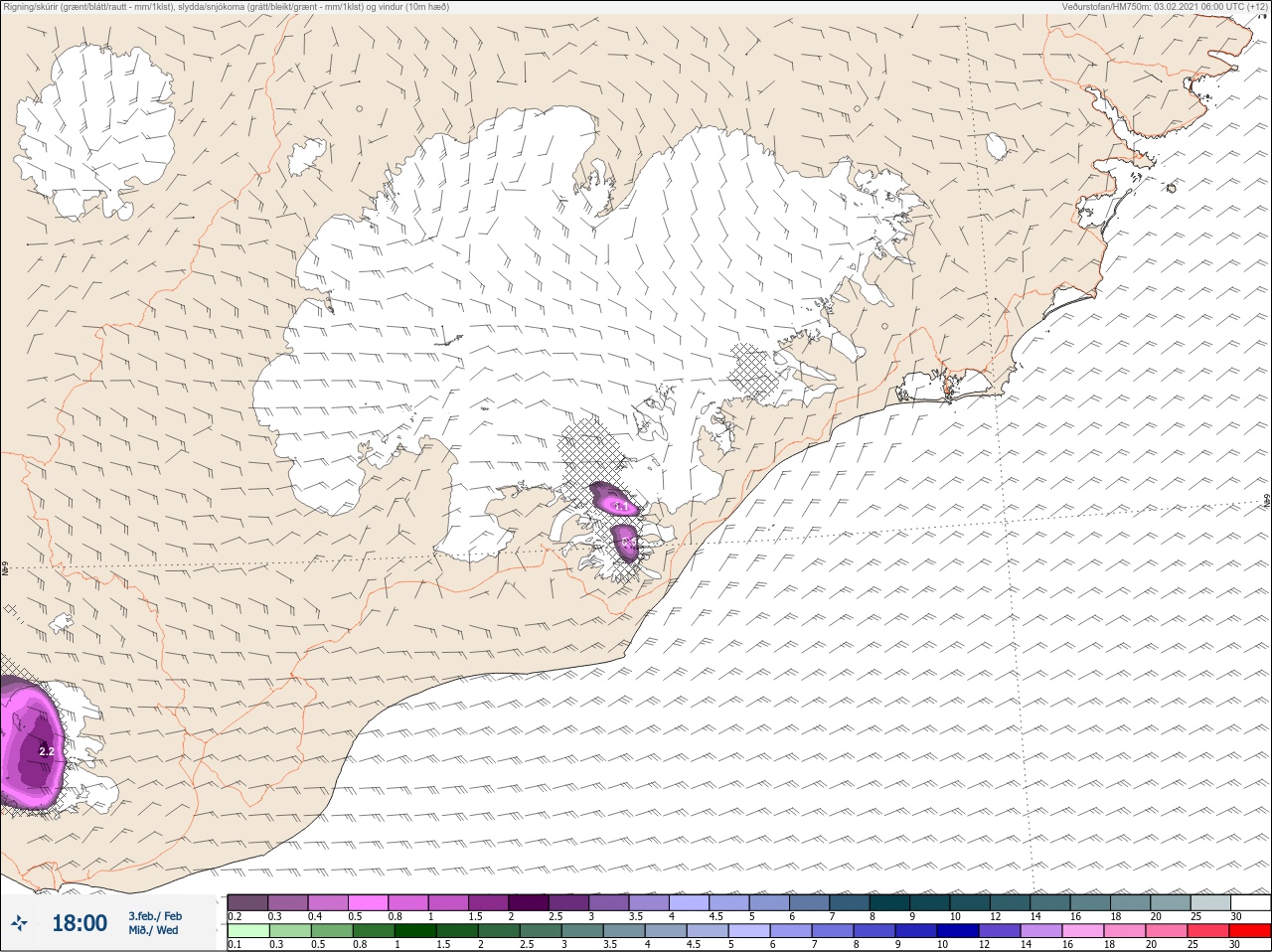Select upper legend swatch between 0.2 and 0.3

click(247, 902)
